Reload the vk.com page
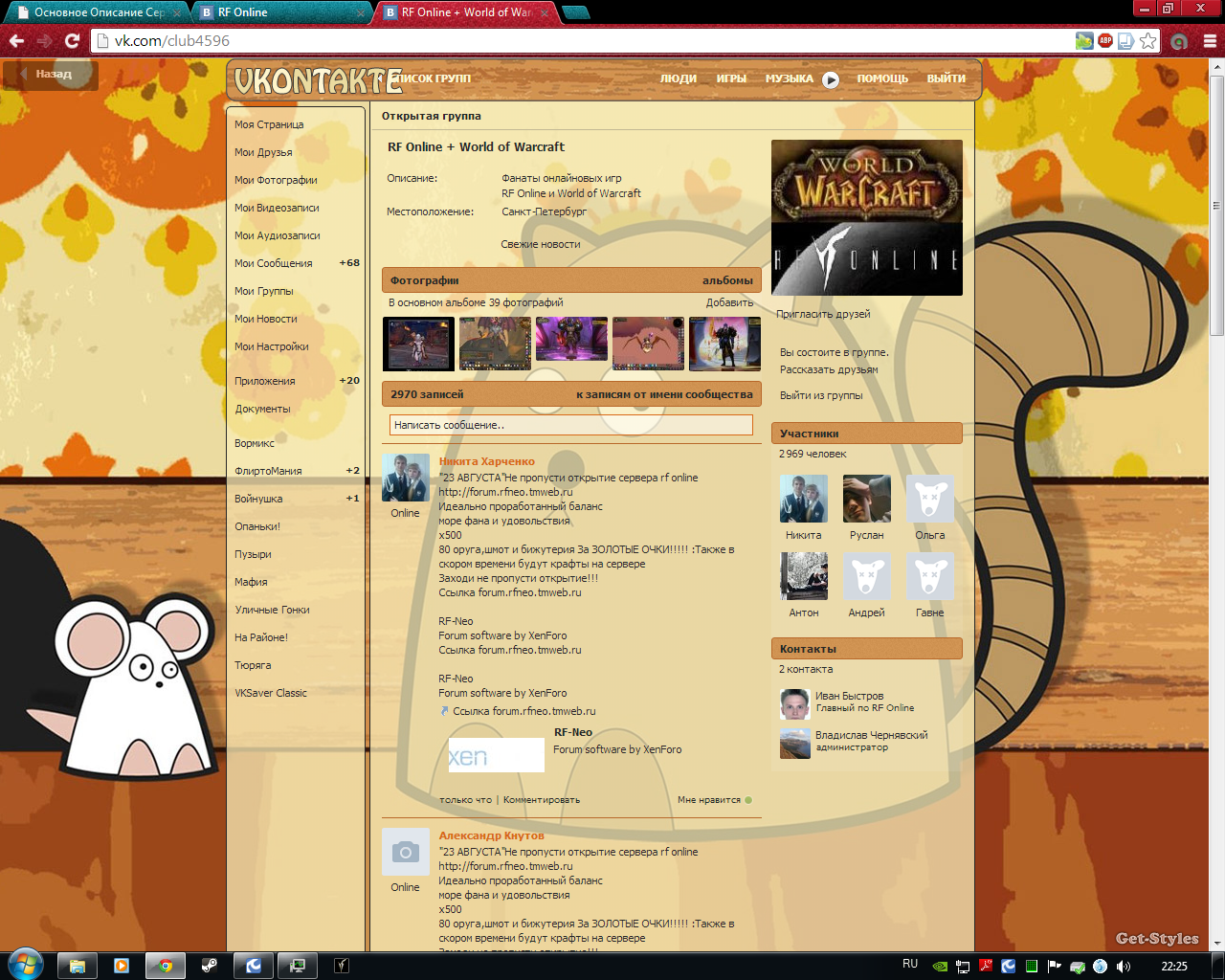 pyautogui.click(x=72, y=40)
